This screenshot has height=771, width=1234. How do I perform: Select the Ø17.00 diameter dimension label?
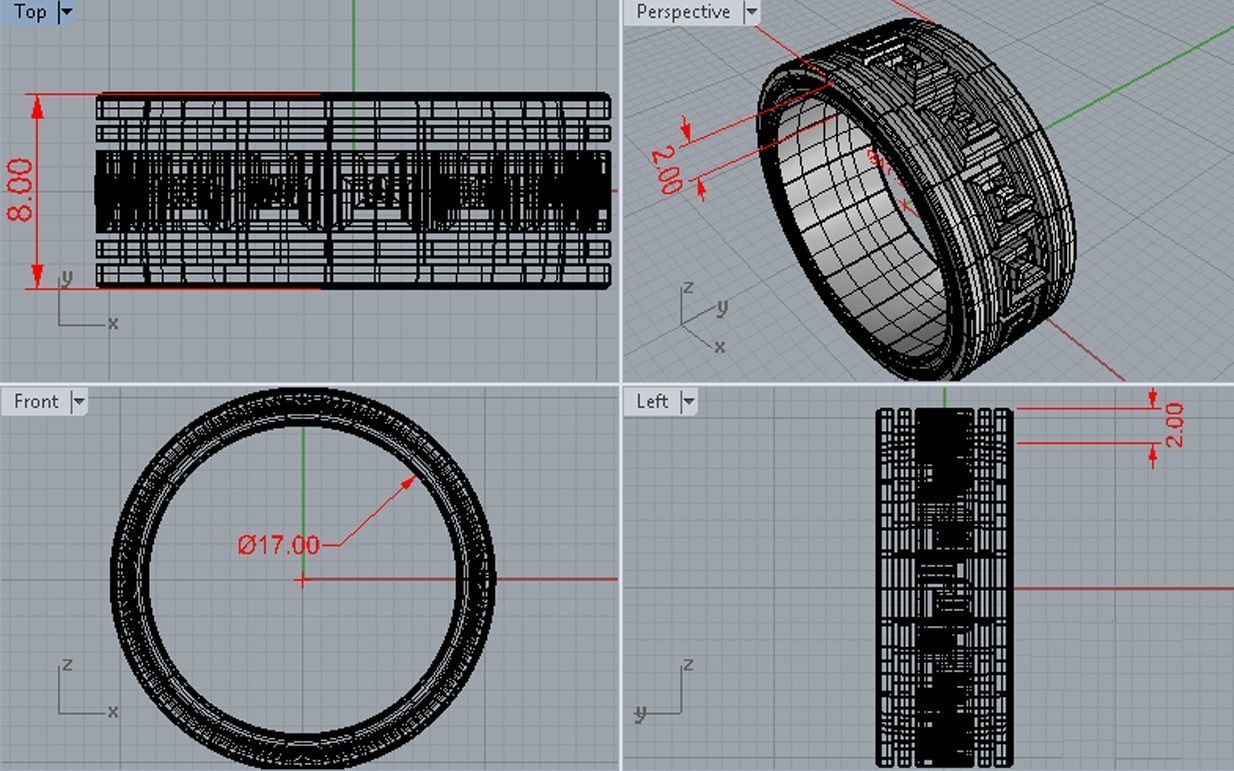[x=279, y=545]
